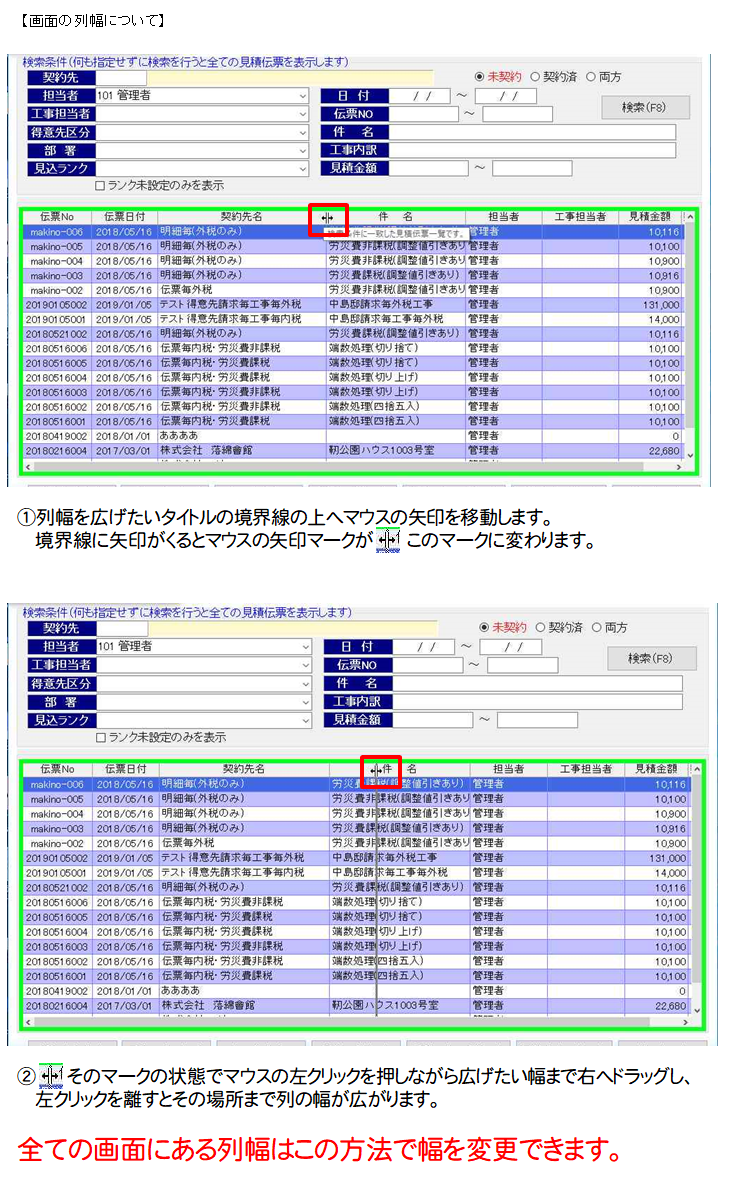Select the 契約済 radio button in the lower screenshot
This screenshot has width=734, height=1193.
click(x=541, y=628)
